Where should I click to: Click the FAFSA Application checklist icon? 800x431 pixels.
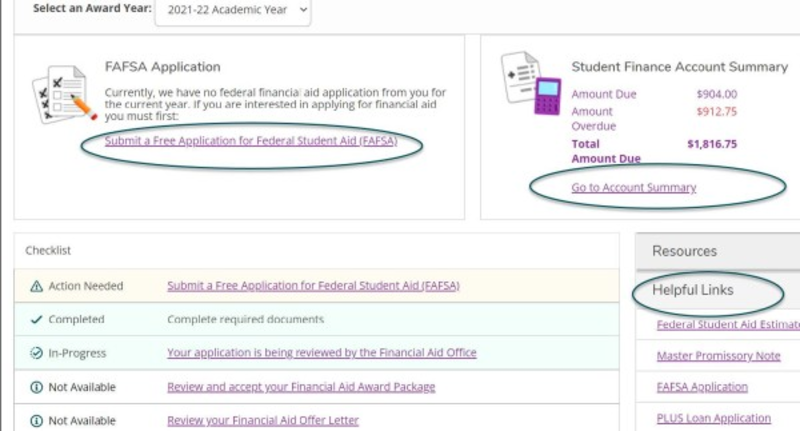(64, 94)
